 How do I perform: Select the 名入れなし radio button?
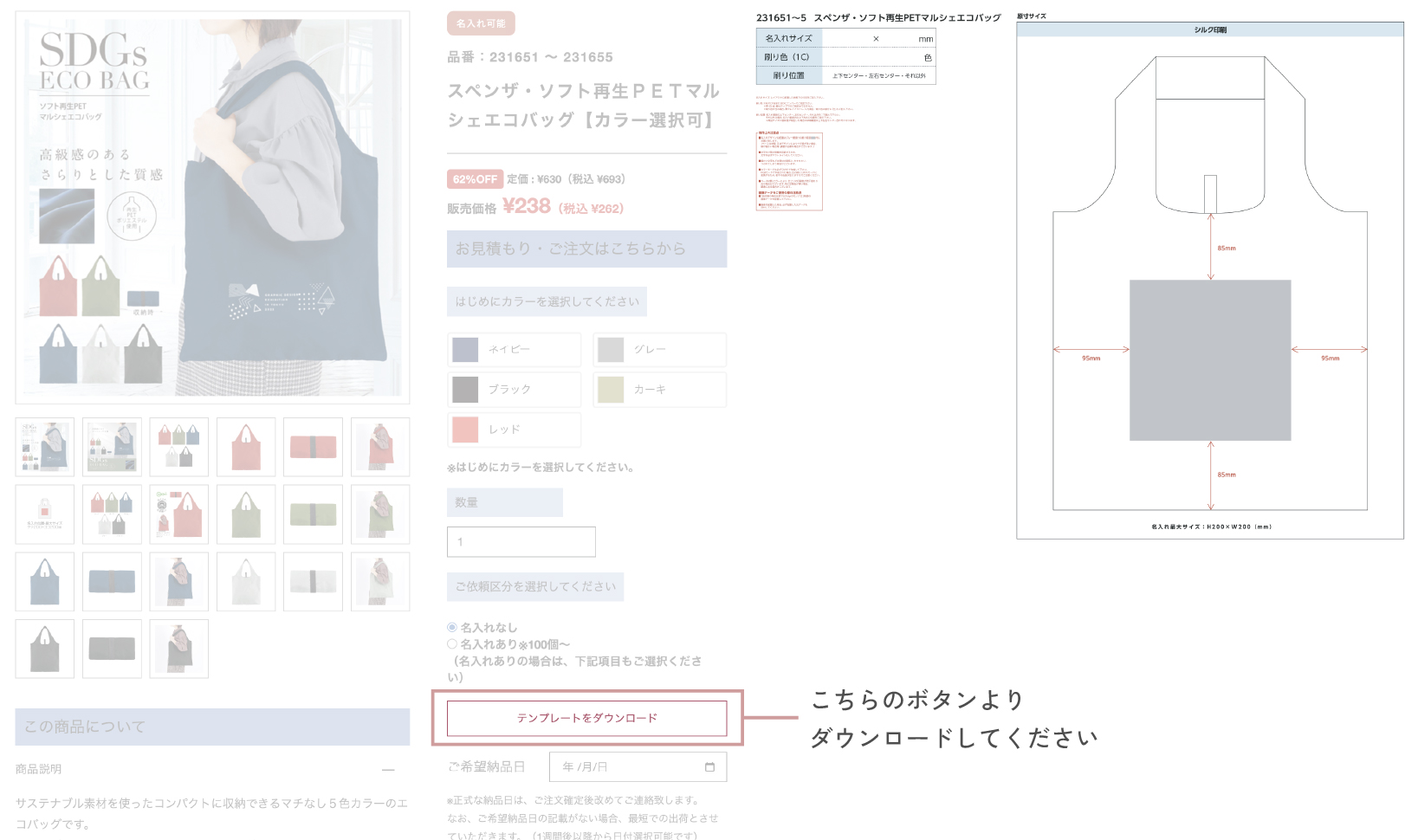point(451,628)
